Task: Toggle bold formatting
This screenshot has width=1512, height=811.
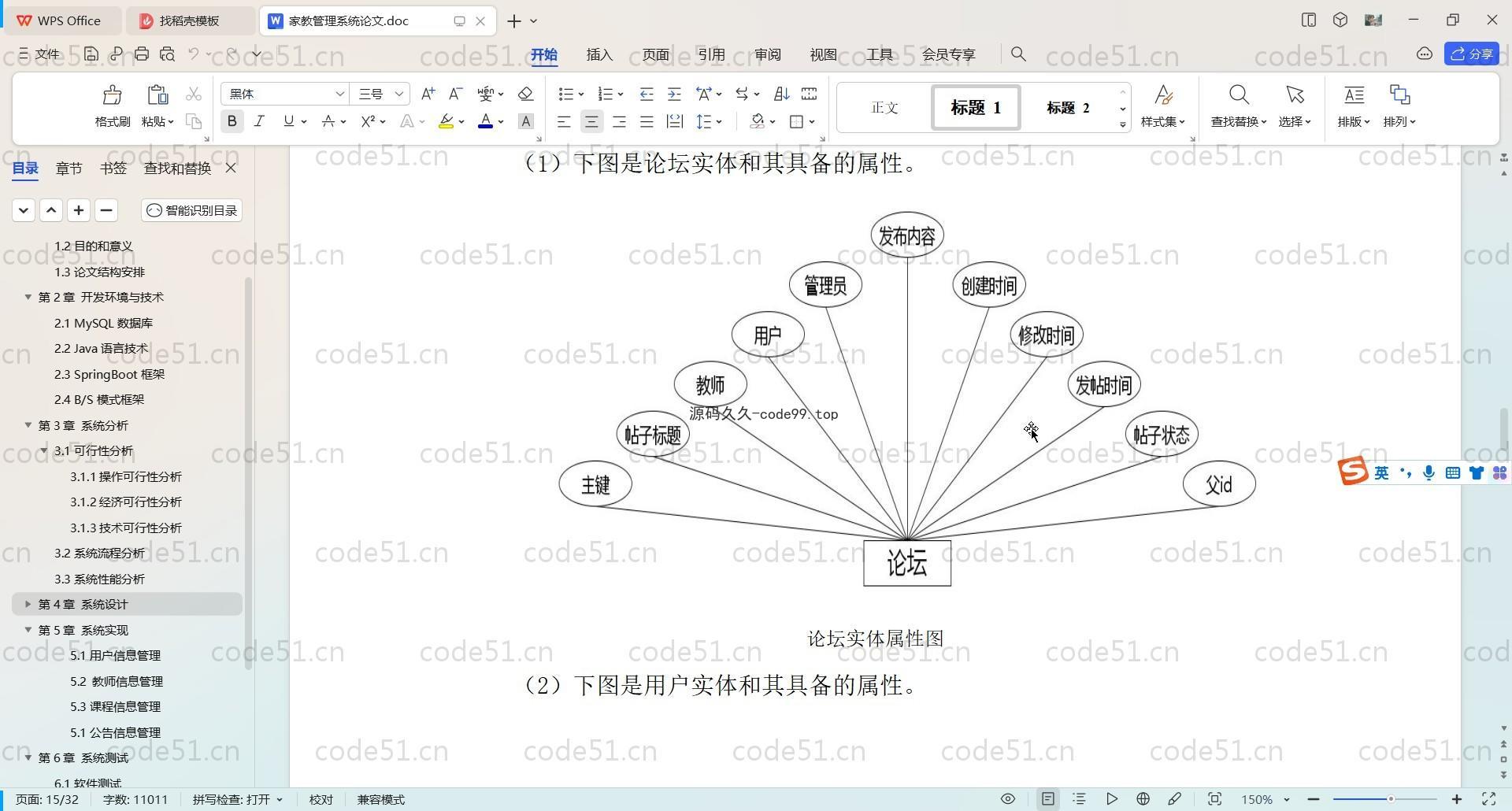Action: (x=232, y=121)
